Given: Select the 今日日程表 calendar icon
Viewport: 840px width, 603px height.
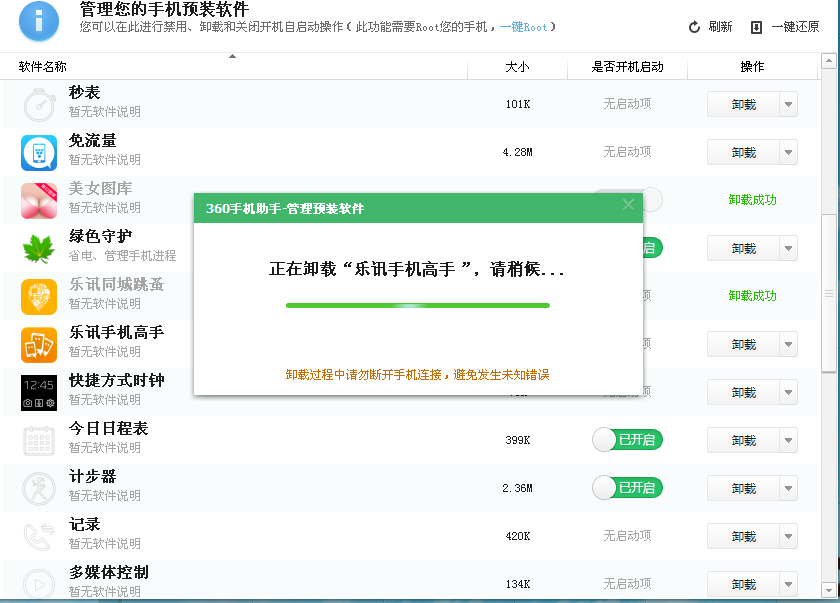Looking at the screenshot, I should pos(39,441).
